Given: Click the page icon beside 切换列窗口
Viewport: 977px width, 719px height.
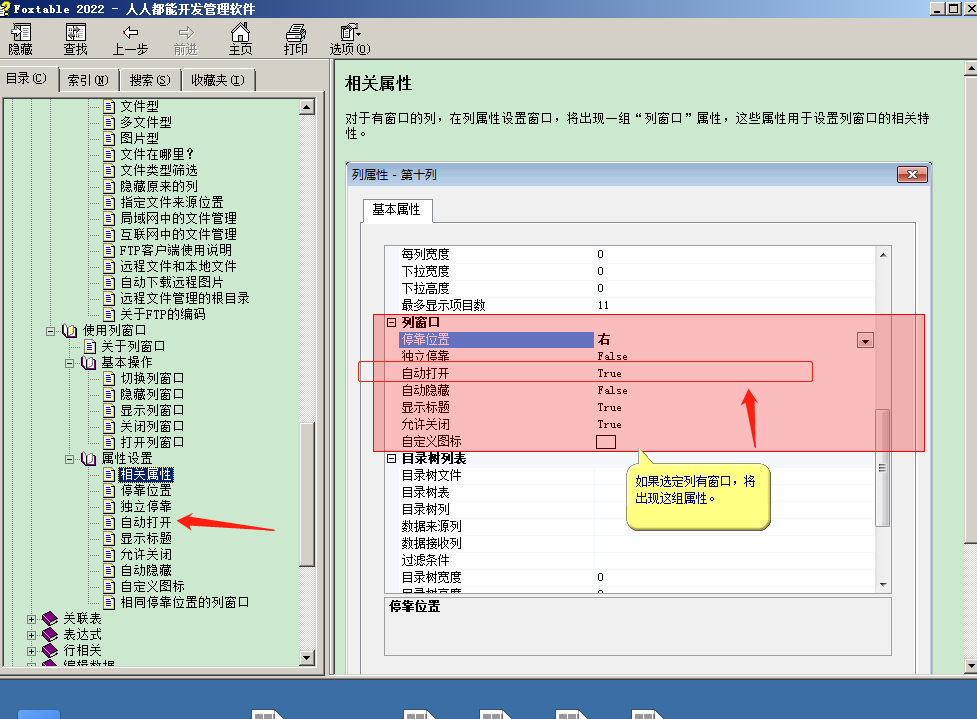Looking at the screenshot, I should pyautogui.click(x=110, y=379).
